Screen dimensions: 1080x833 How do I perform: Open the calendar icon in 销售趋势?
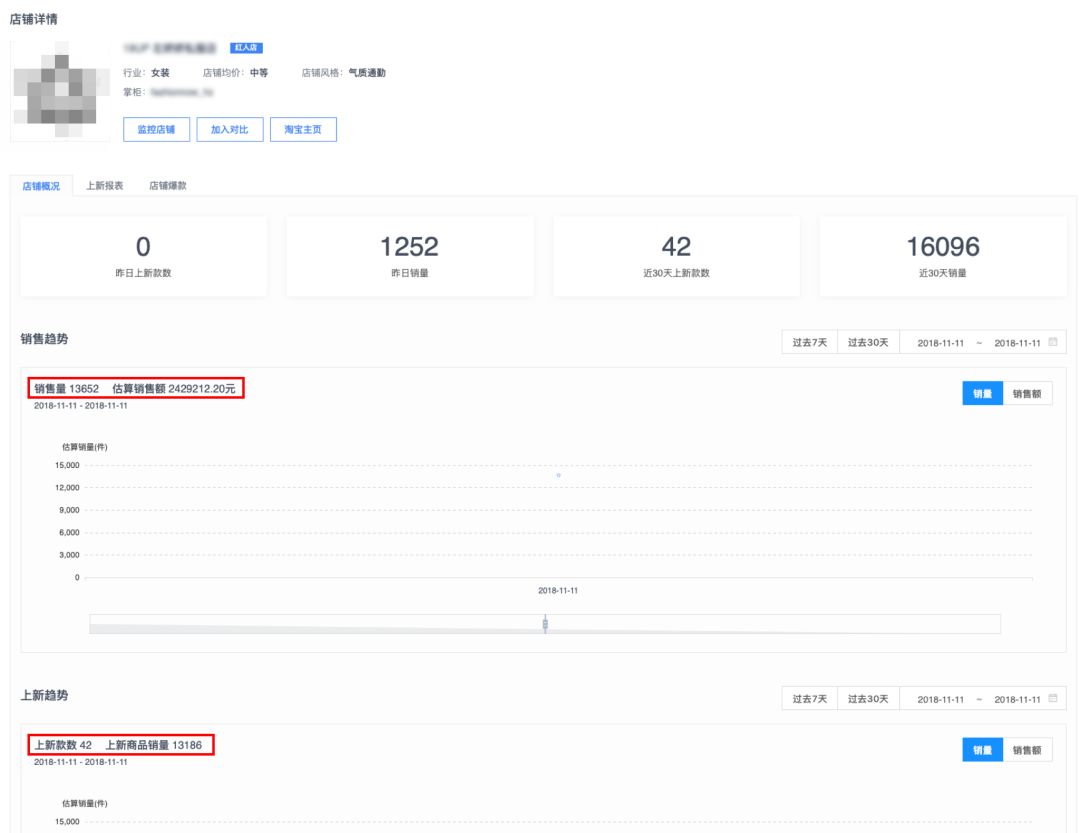tap(1052, 342)
